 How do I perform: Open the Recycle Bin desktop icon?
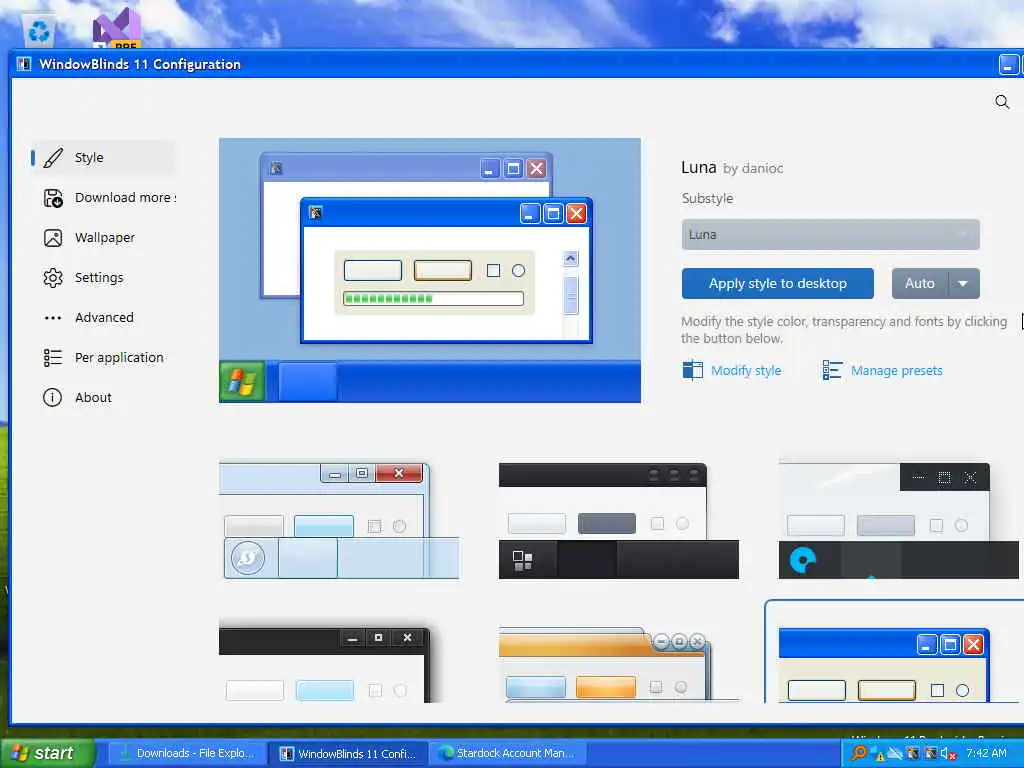click(x=39, y=30)
